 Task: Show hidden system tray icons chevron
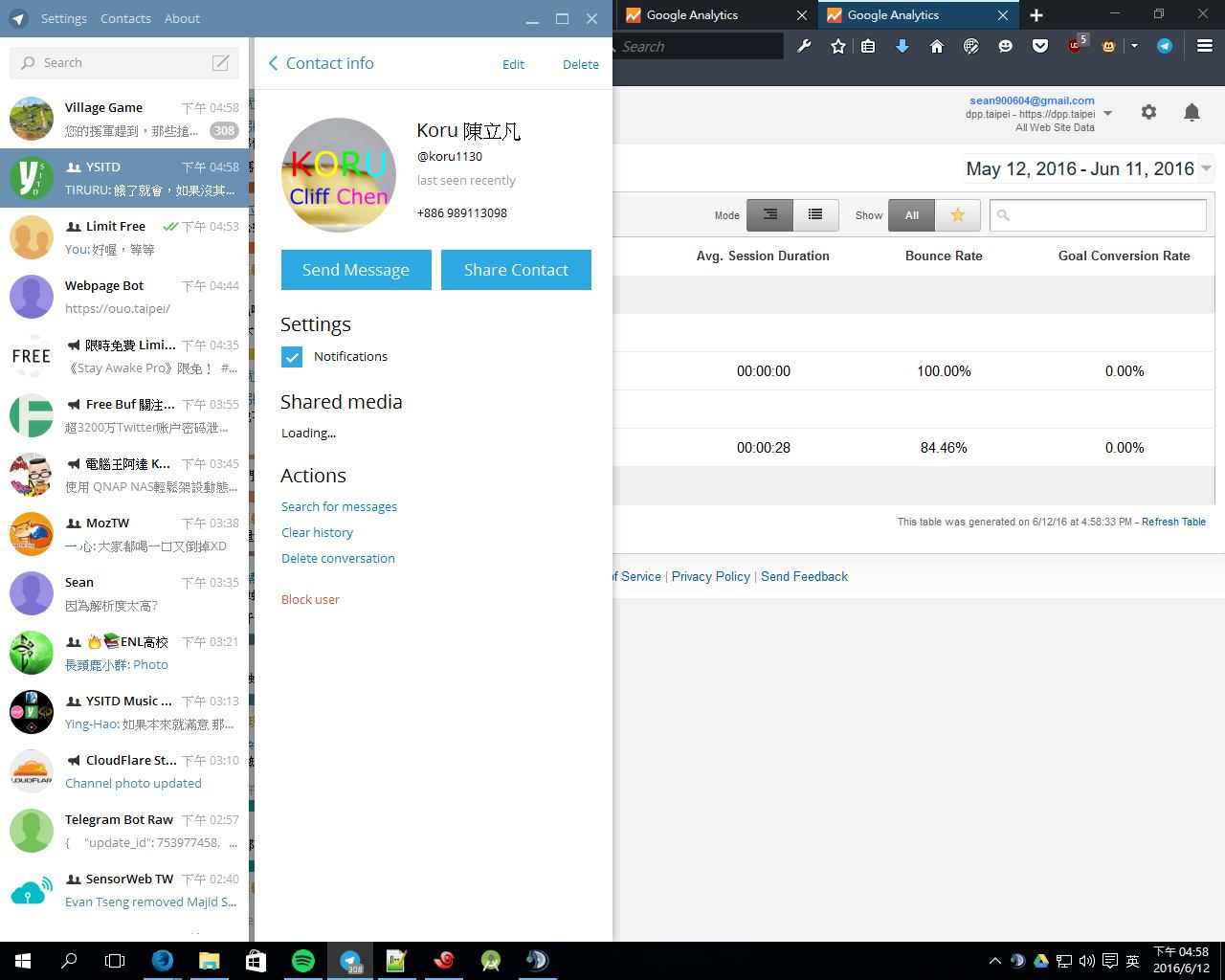tap(994, 961)
